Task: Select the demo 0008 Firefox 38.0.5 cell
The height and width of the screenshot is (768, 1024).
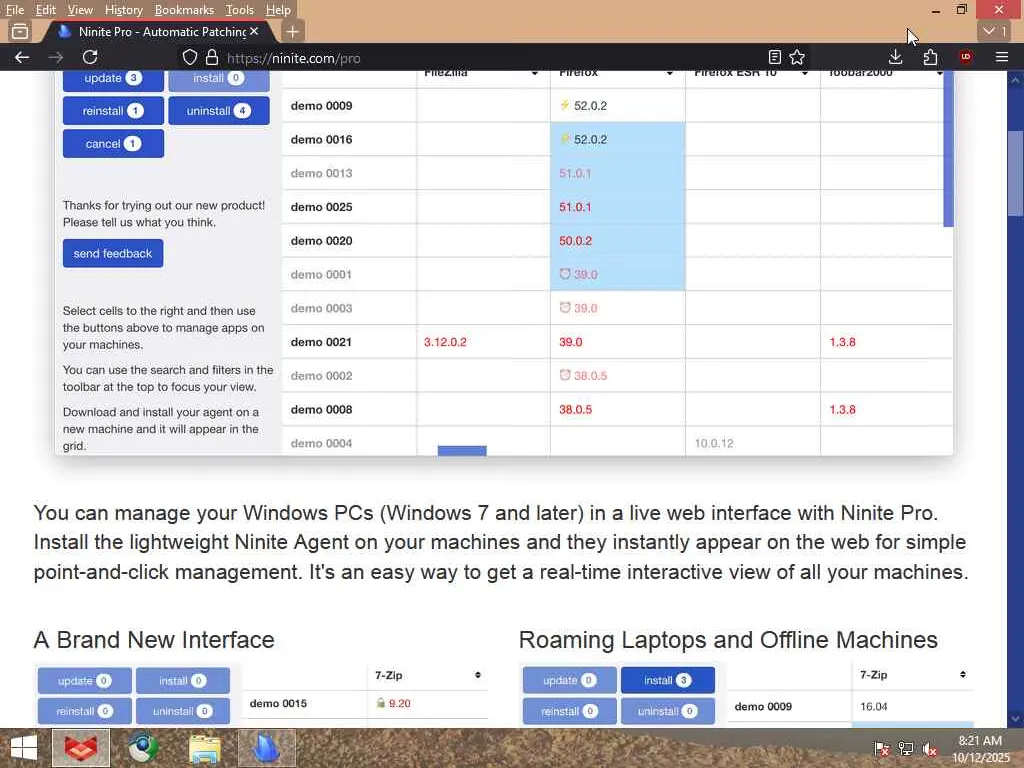Action: click(618, 409)
